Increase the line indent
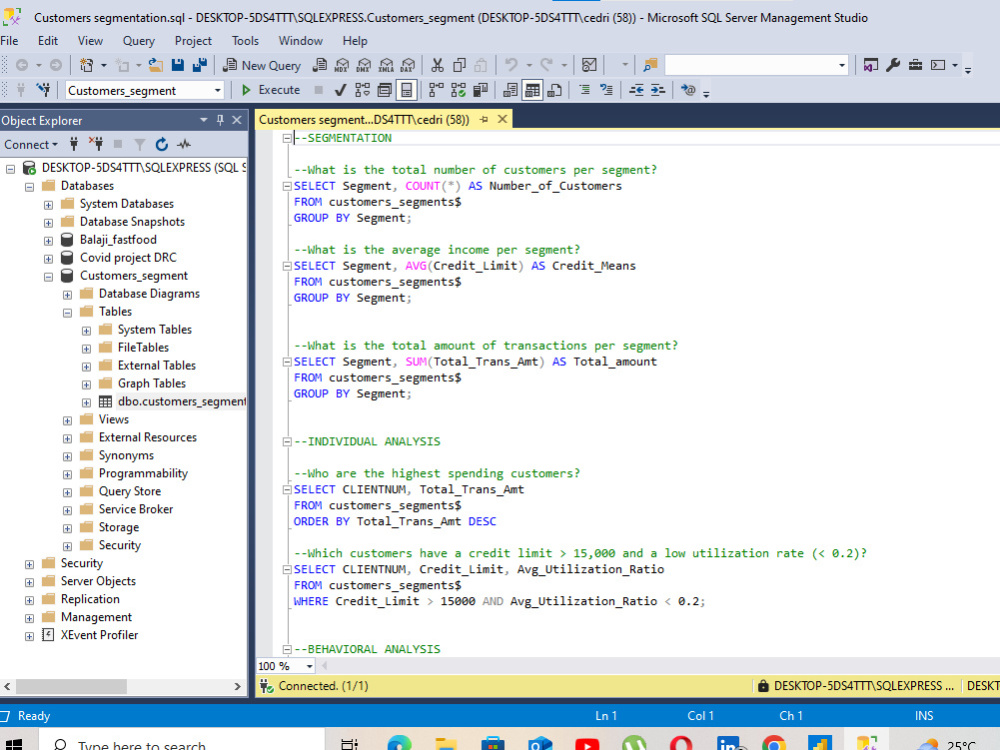The height and width of the screenshot is (750, 1000). pos(658,90)
